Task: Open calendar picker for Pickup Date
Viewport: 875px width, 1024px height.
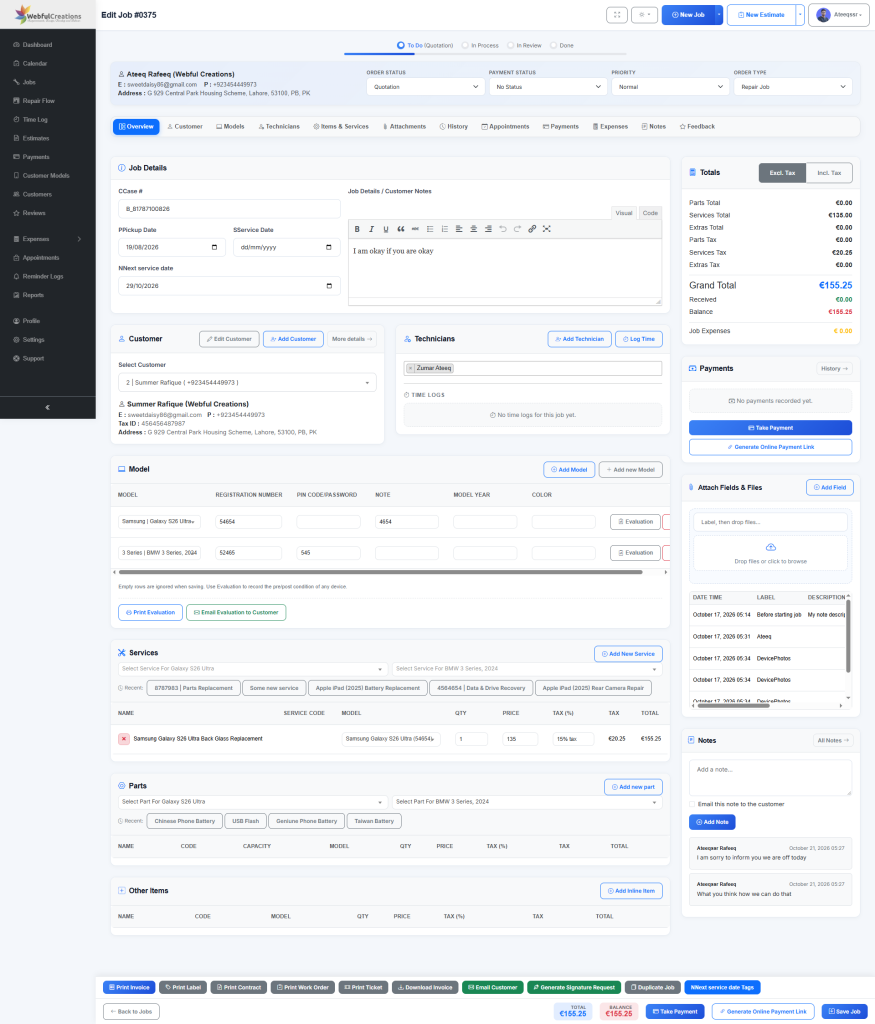Action: [214, 248]
